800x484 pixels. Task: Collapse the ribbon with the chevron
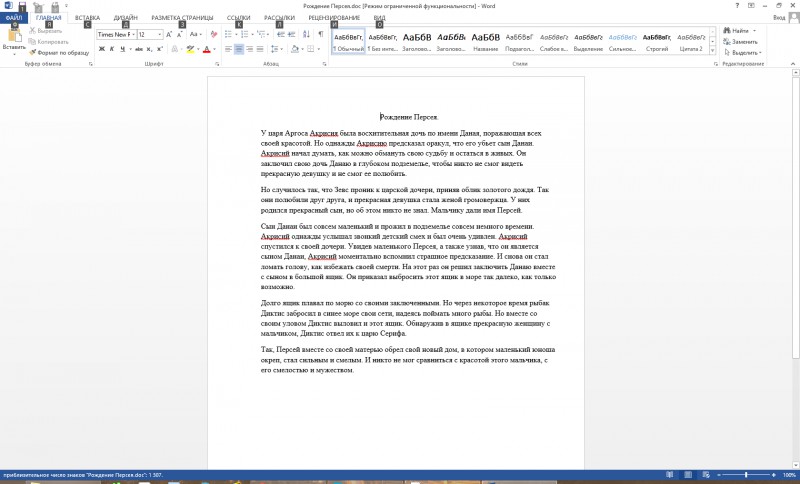tap(792, 64)
